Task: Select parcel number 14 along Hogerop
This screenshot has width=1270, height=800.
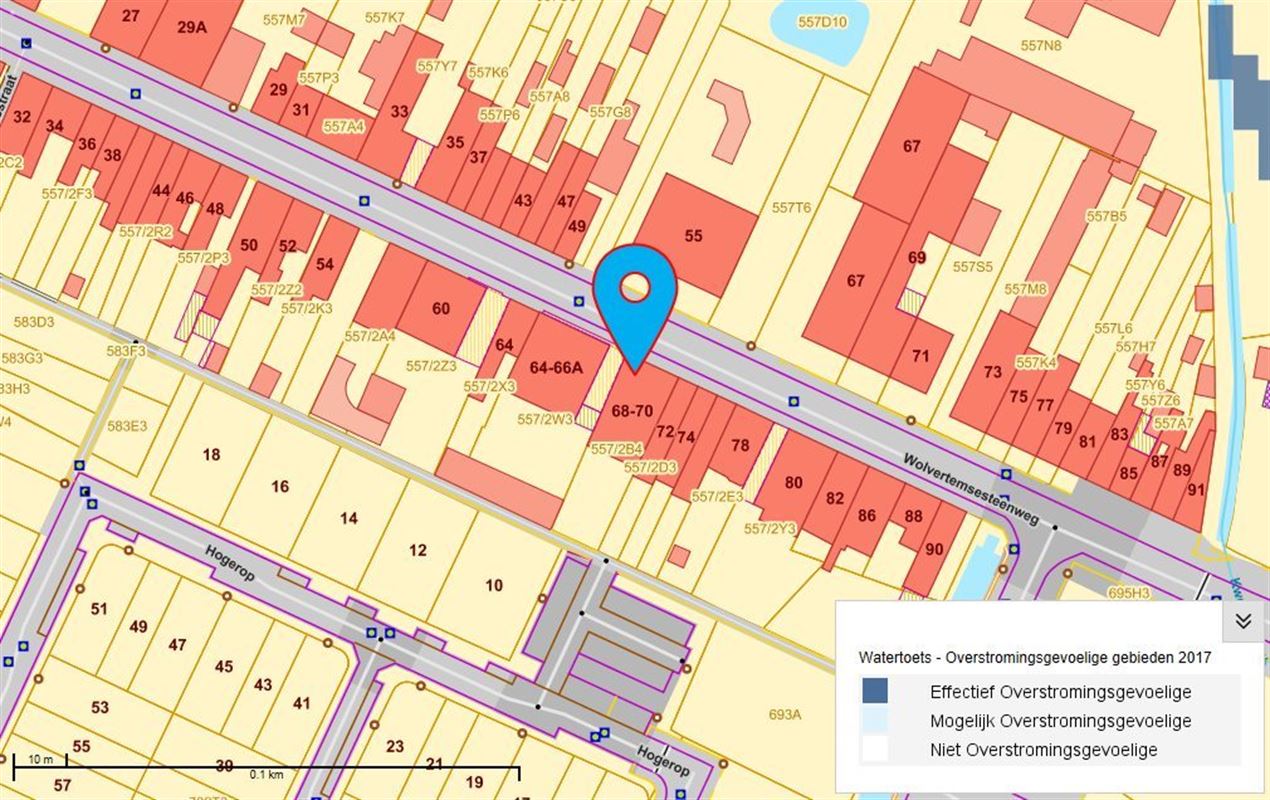Action: 348,518
